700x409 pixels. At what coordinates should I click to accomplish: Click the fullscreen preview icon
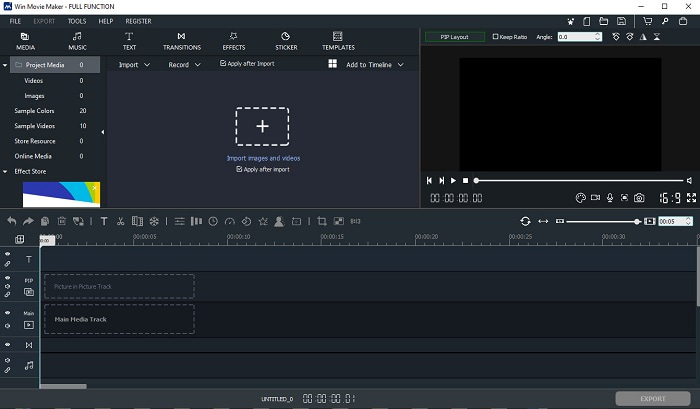click(x=692, y=197)
